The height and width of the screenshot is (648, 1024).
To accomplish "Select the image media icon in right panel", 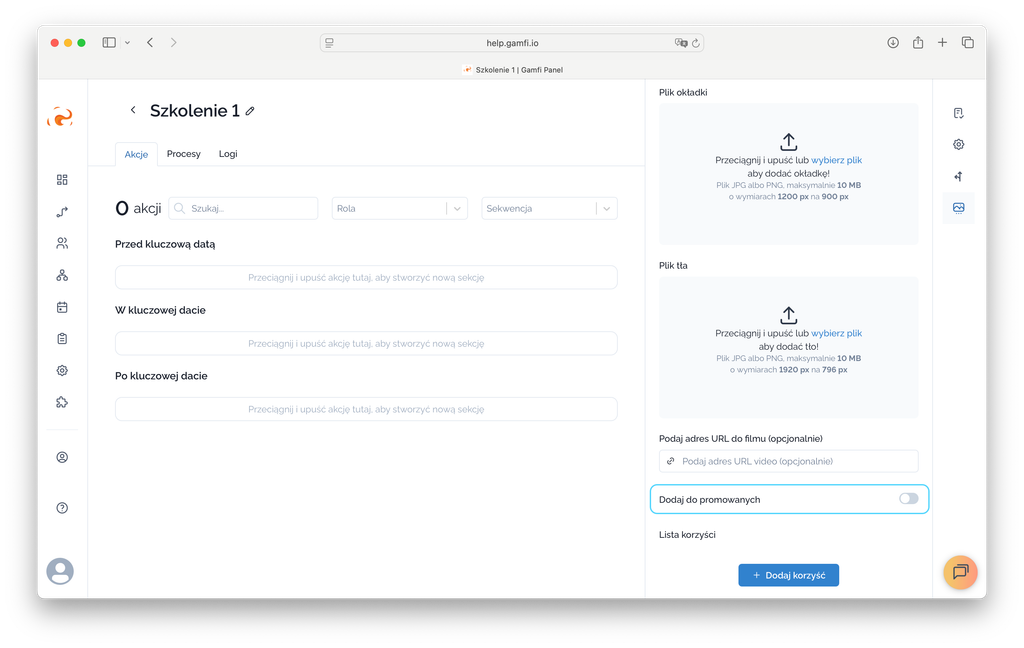I will (x=958, y=208).
